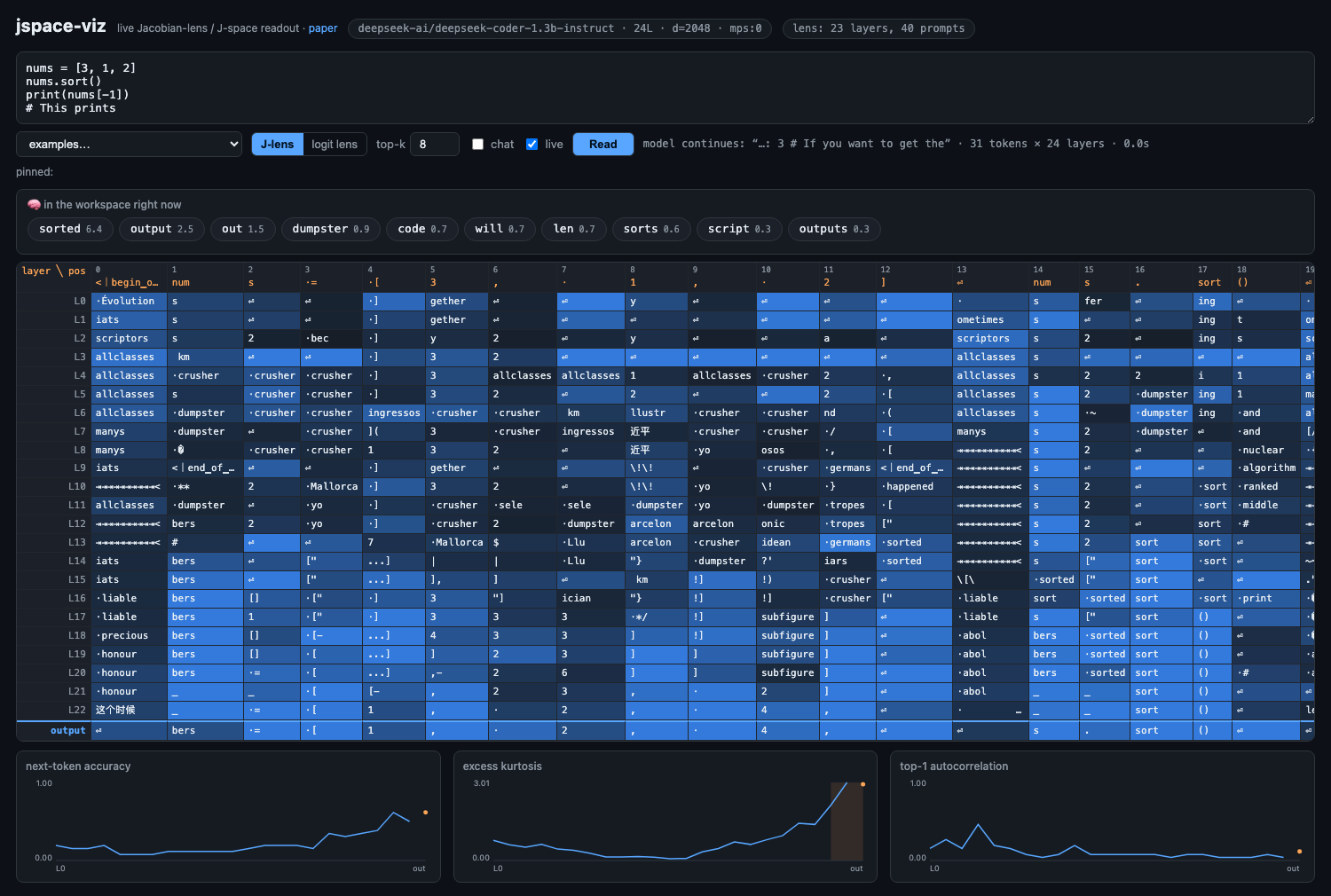
Task: Click the top-k number field
Action: tap(435, 144)
